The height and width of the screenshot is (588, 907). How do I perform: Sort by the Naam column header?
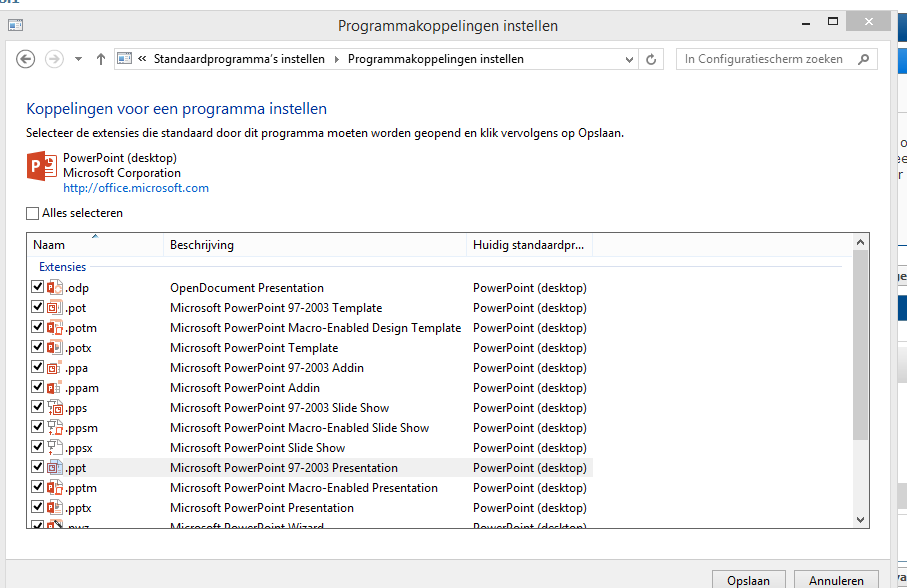click(x=95, y=245)
